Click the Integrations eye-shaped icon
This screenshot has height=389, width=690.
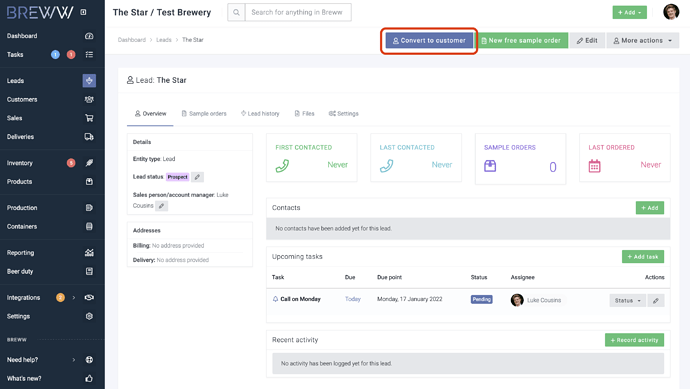pos(89,297)
